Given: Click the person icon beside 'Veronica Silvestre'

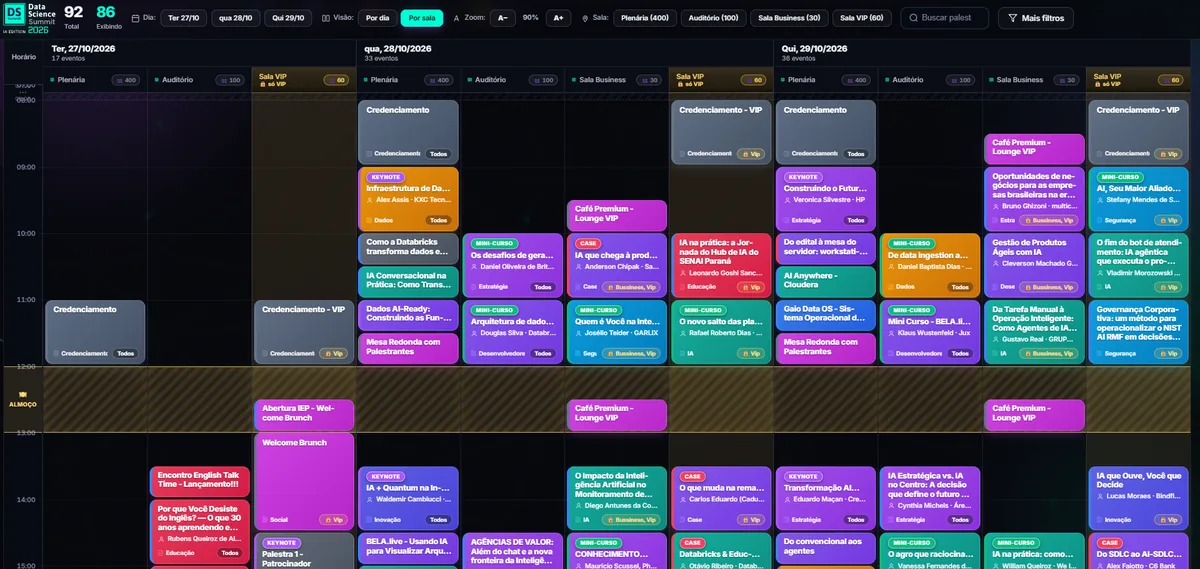Looking at the screenshot, I should [x=786, y=200].
